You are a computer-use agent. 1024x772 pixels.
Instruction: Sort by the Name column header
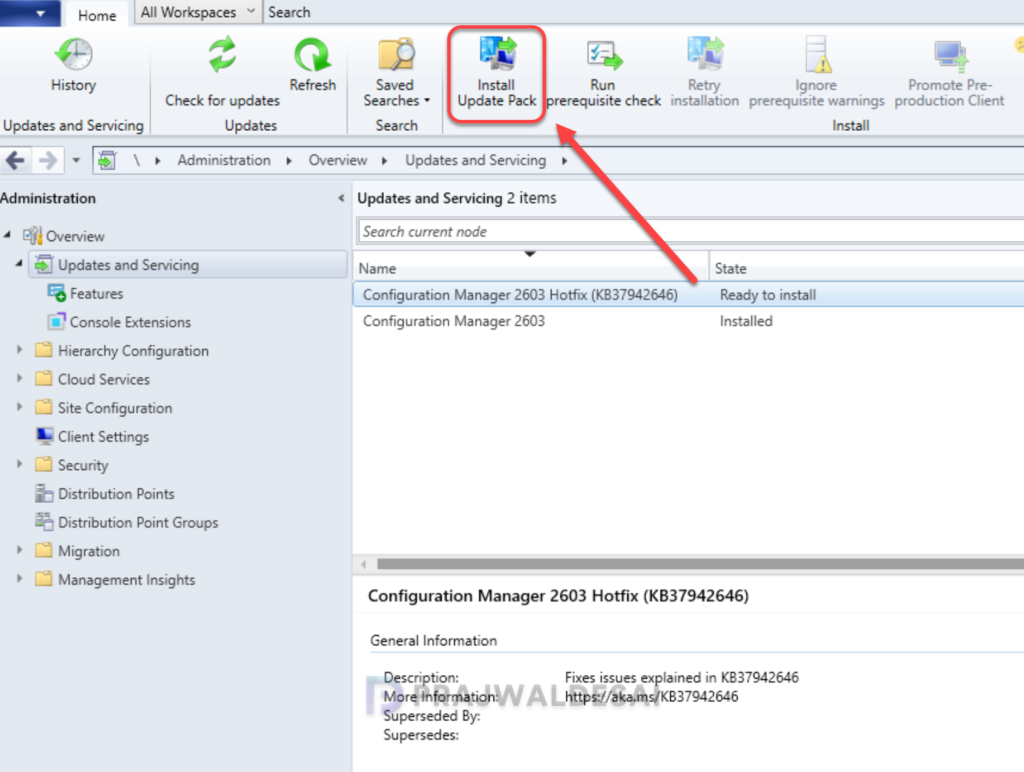(x=531, y=268)
